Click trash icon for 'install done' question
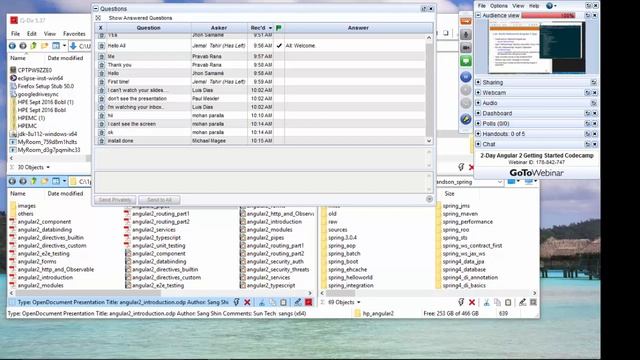The height and width of the screenshot is (360, 640). click(x=101, y=140)
